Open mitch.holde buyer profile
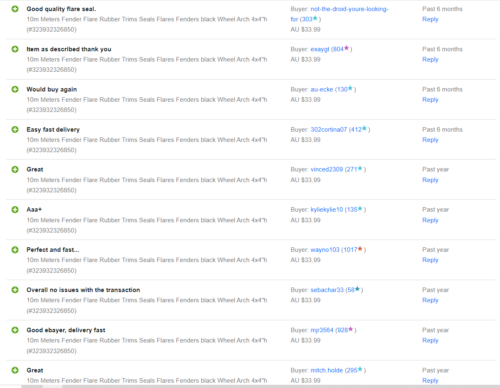 [x=327, y=370]
